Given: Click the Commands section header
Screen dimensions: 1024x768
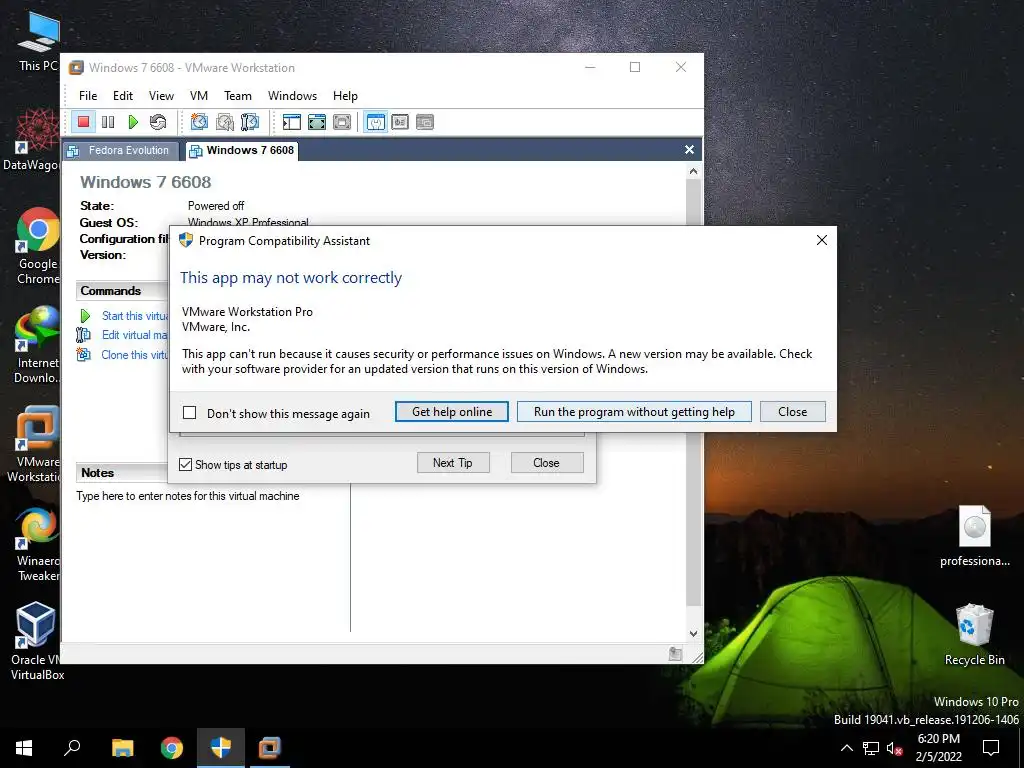Looking at the screenshot, I should coord(122,291).
